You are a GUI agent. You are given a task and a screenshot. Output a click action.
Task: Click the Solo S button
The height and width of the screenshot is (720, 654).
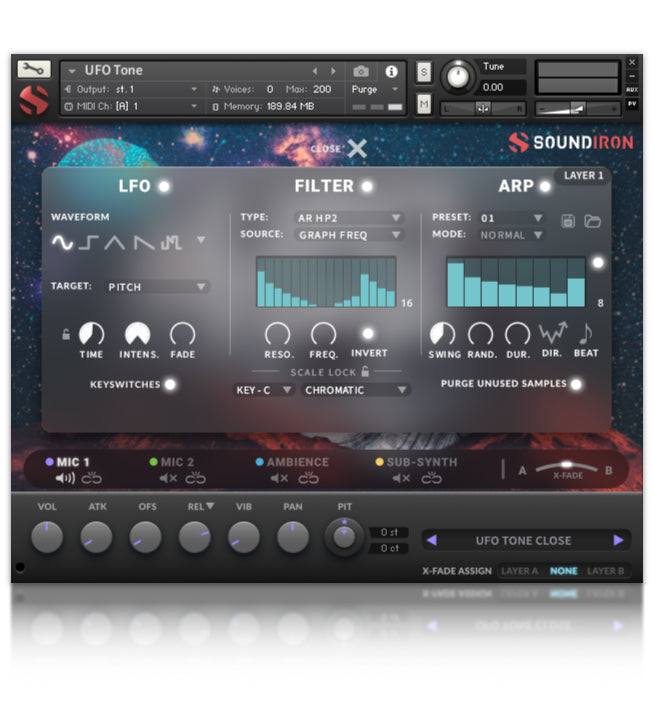pyautogui.click(x=424, y=72)
